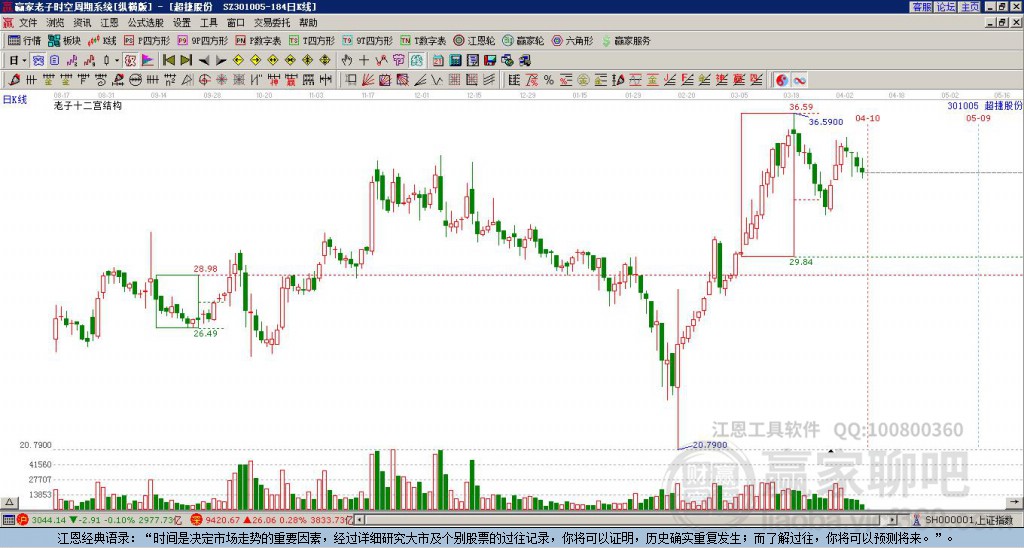The image size is (1024, 548).
Task: Select the Gann fan lines tool
Action: [368, 80]
